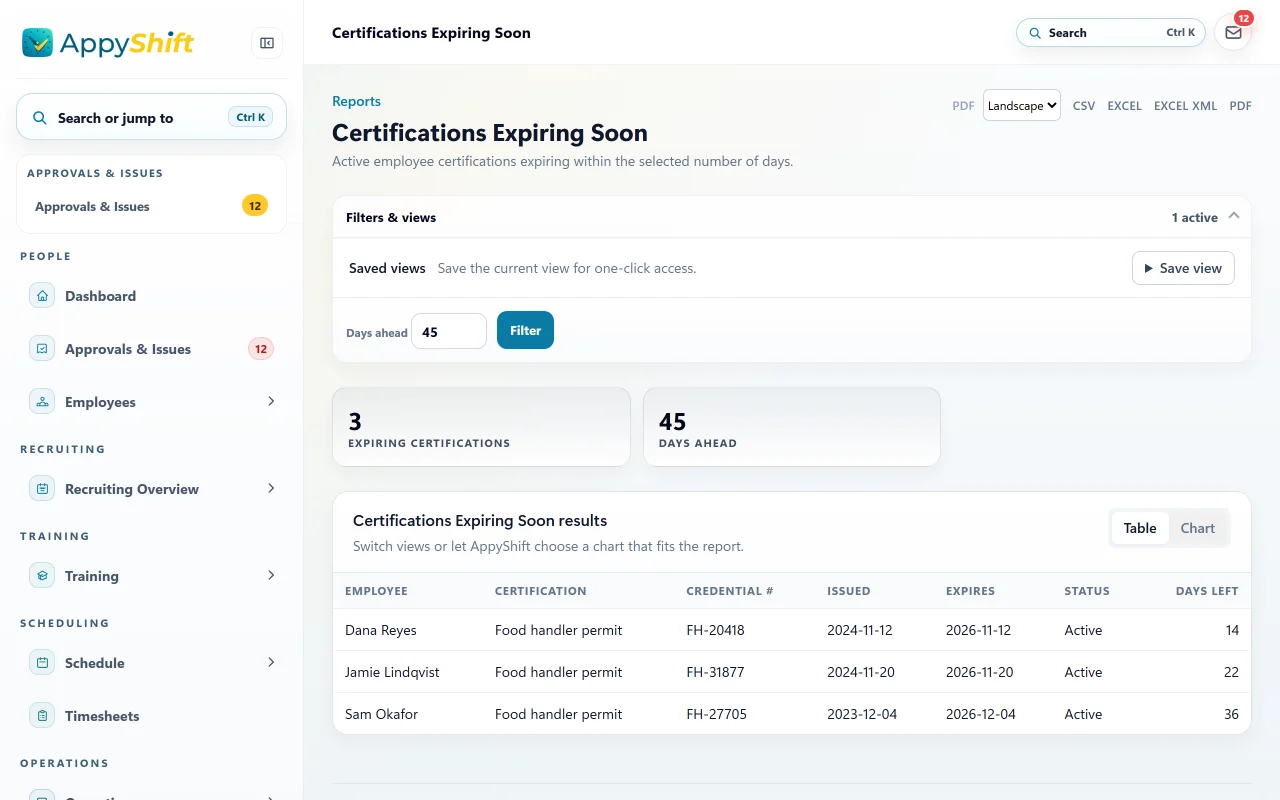The image size is (1280, 800).
Task: Click the Filter button
Action: [x=525, y=331]
